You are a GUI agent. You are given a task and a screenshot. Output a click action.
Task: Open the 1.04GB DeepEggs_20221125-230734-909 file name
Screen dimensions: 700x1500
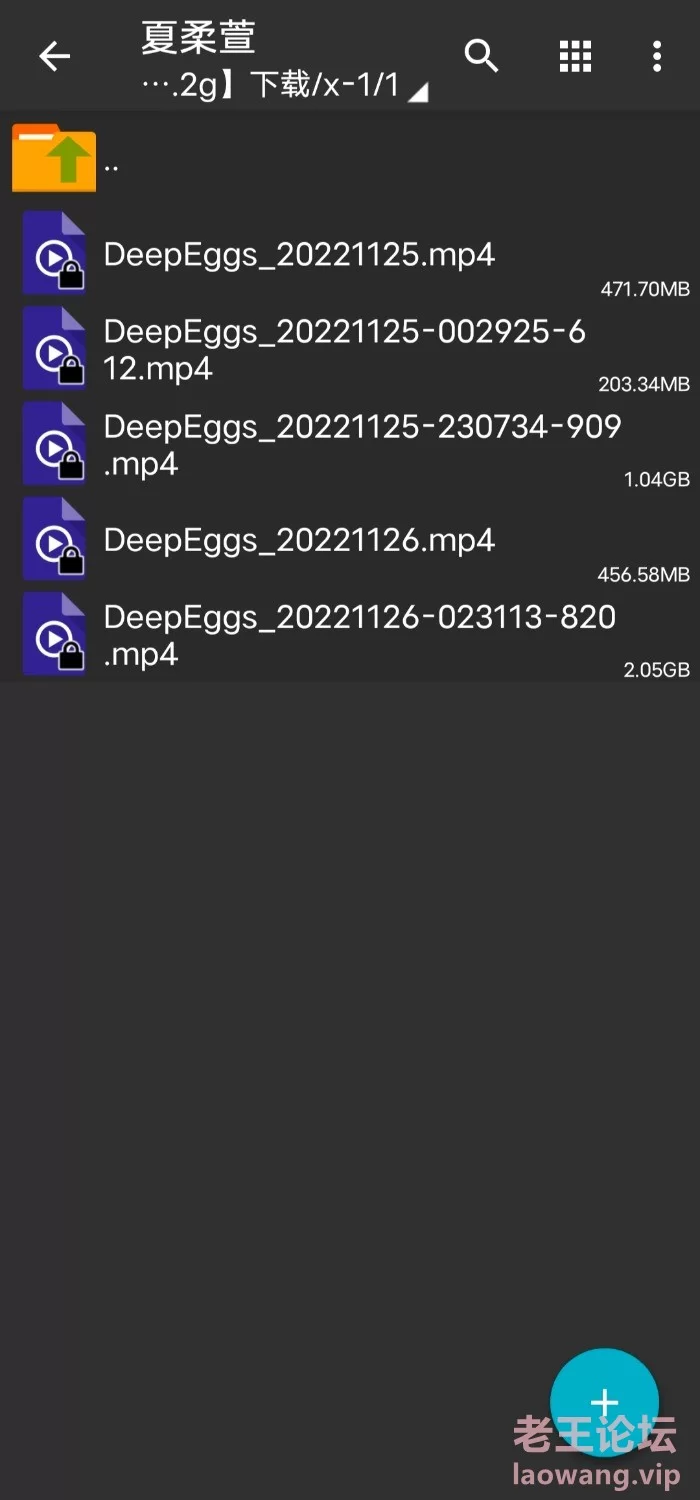click(x=362, y=444)
